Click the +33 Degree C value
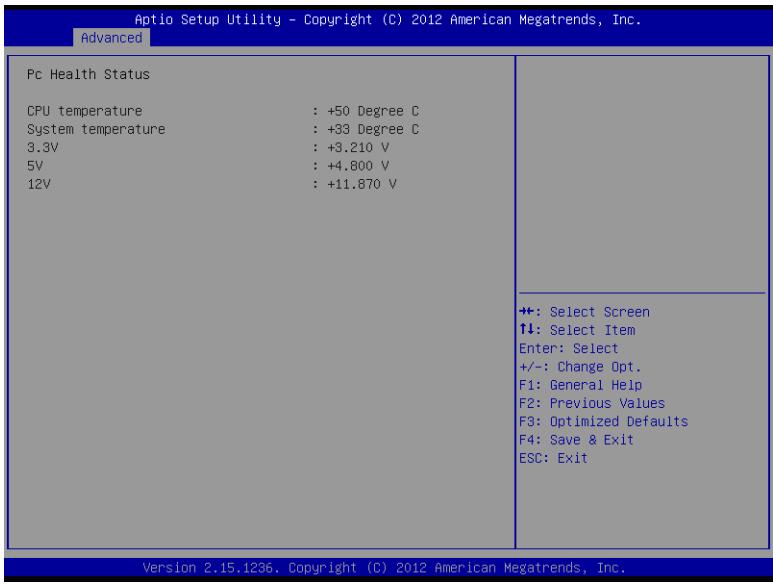This screenshot has width=773, height=584. click(x=373, y=130)
